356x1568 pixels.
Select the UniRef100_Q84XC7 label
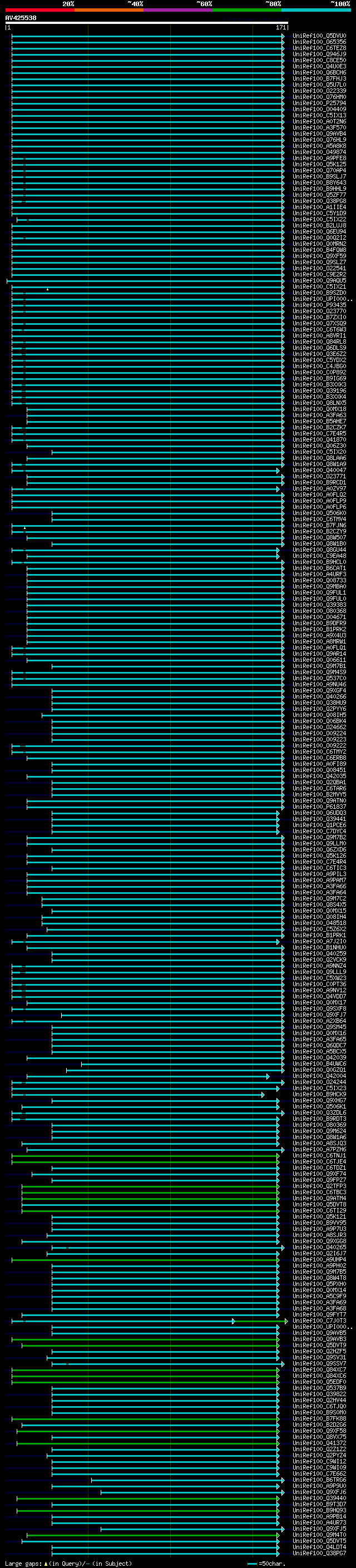coord(319,1369)
